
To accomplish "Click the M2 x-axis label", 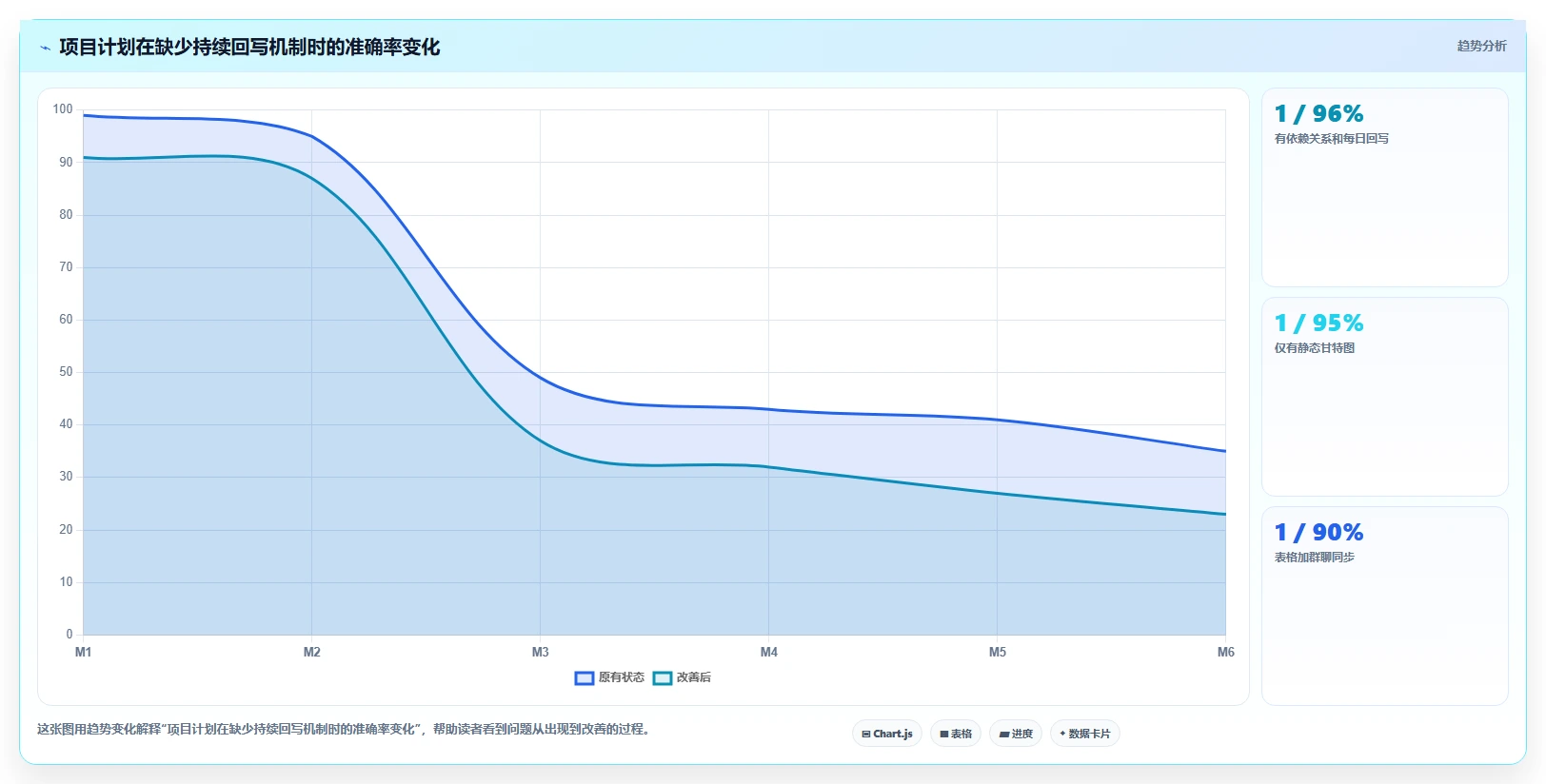I will coord(312,653).
